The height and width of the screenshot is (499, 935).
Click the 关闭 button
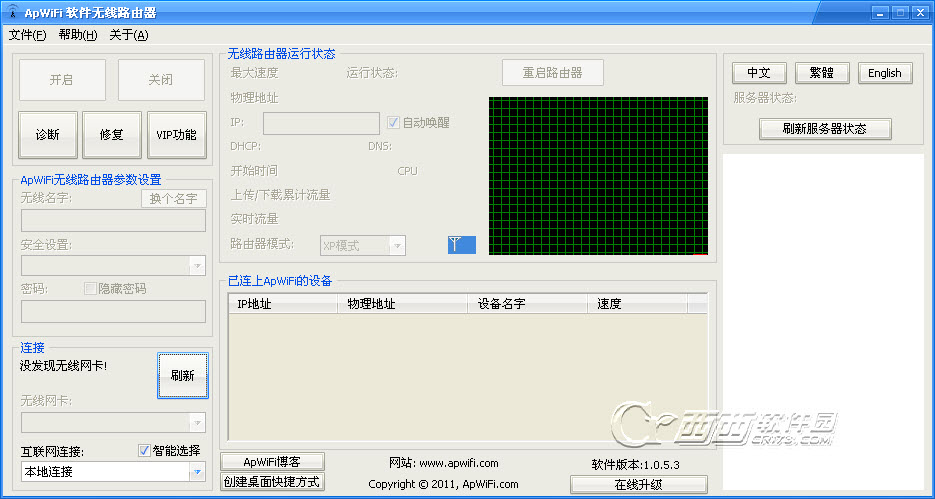coord(161,80)
